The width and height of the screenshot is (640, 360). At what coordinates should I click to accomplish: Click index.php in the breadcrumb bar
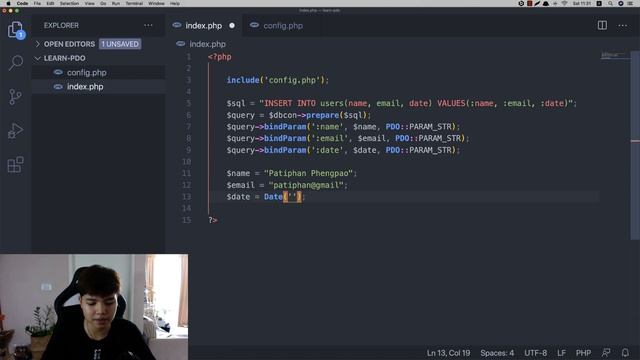[x=207, y=44]
